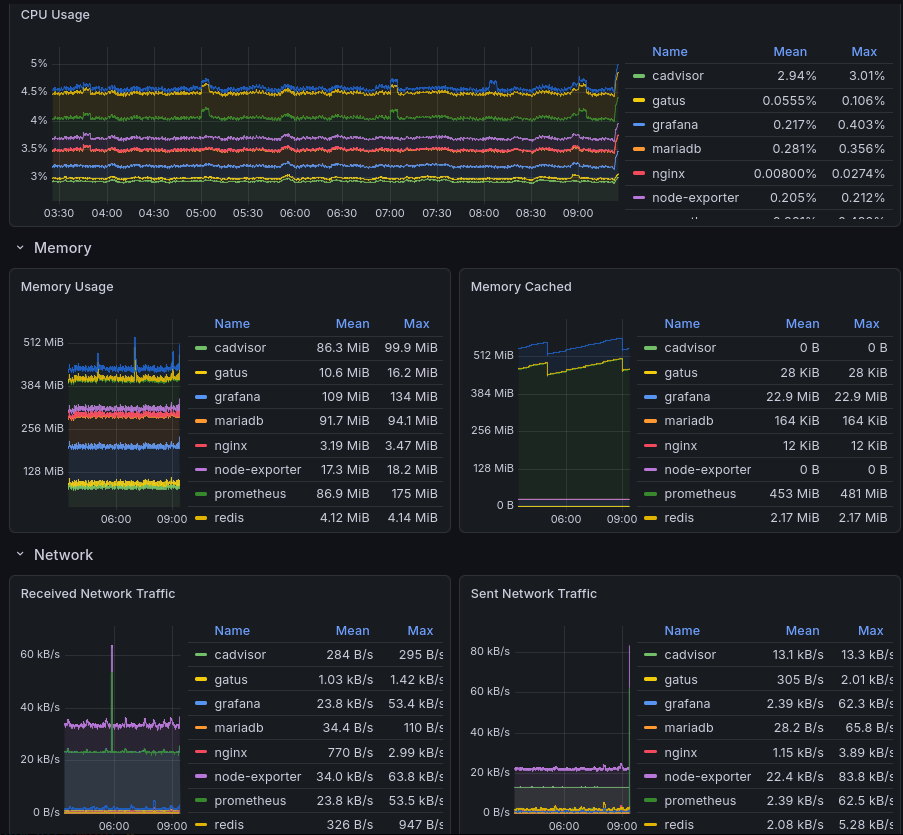Toggle redis series in Sent Network legend

pos(679,825)
